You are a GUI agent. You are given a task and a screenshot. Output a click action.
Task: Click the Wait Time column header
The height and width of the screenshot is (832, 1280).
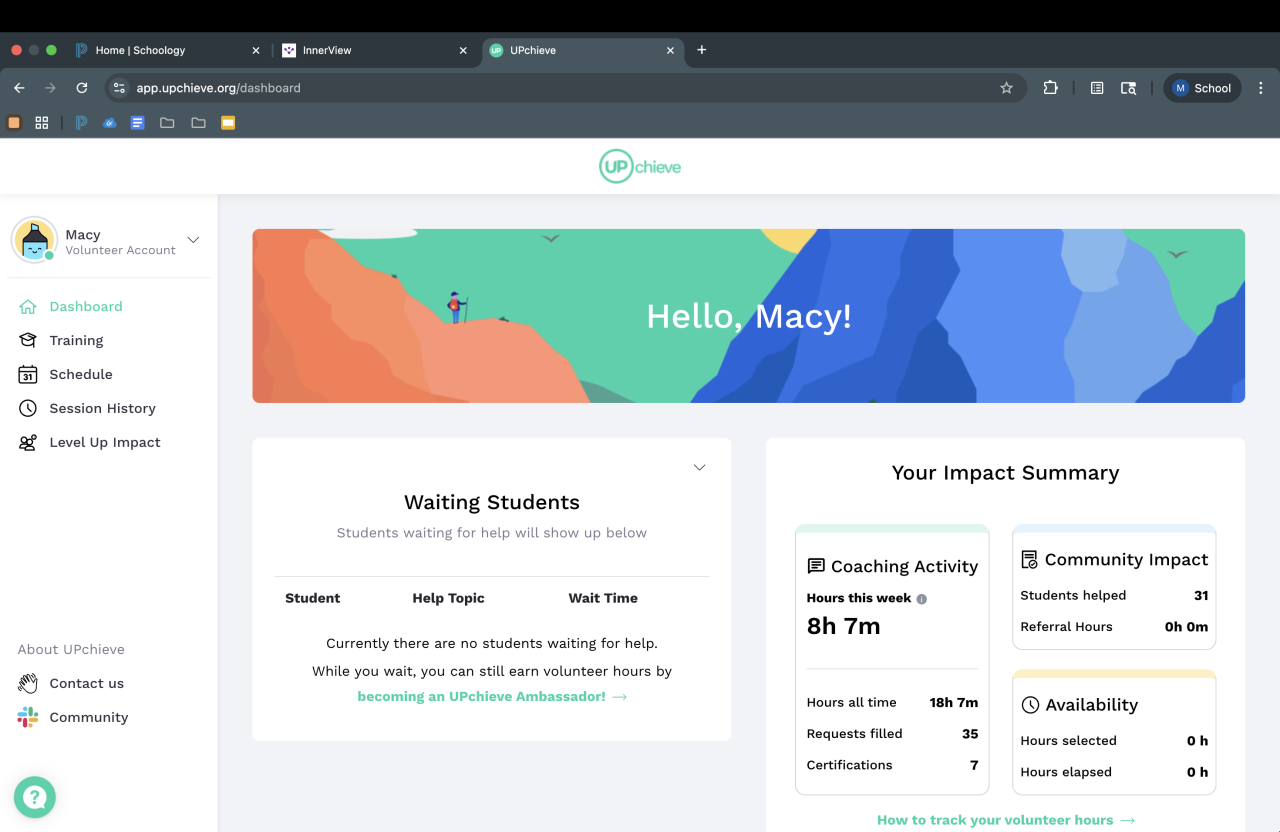[603, 599]
